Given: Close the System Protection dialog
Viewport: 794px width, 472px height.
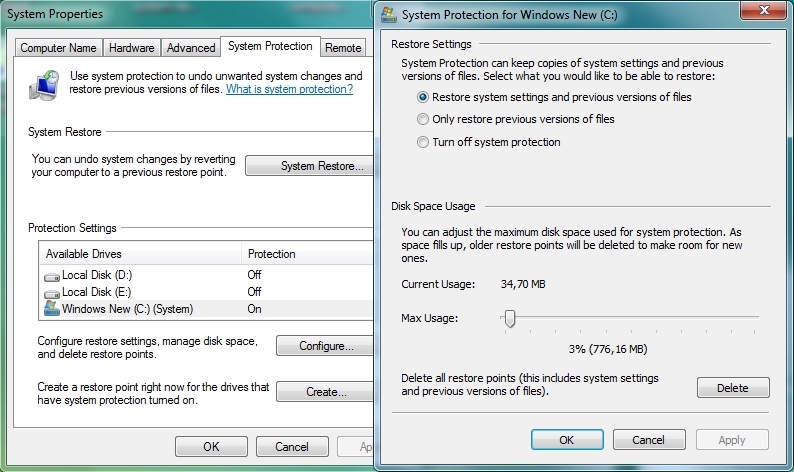Looking at the screenshot, I should click(764, 10).
